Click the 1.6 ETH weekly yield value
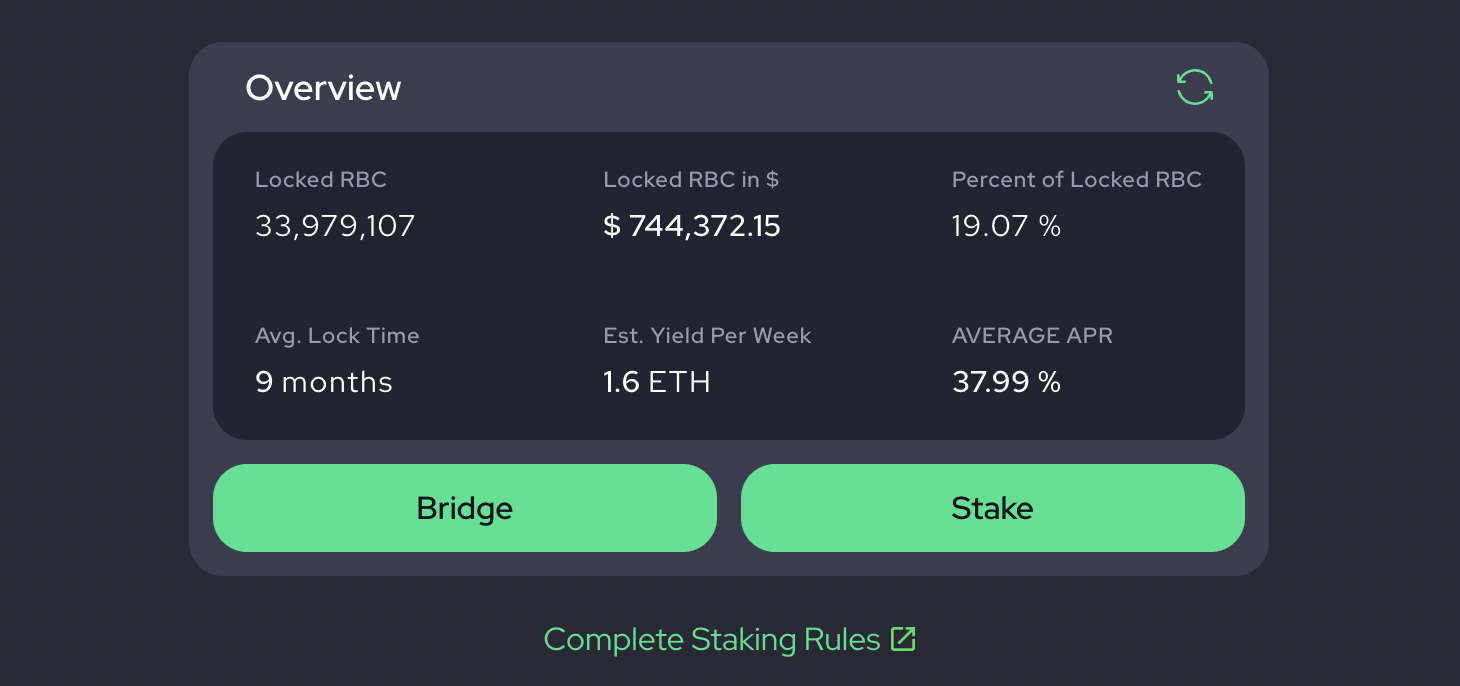This screenshot has width=1460, height=686. [x=657, y=382]
